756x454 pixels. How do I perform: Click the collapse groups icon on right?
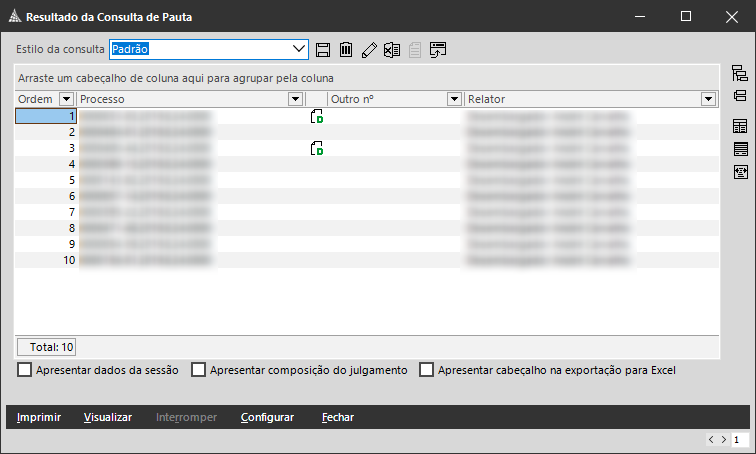tap(740, 96)
